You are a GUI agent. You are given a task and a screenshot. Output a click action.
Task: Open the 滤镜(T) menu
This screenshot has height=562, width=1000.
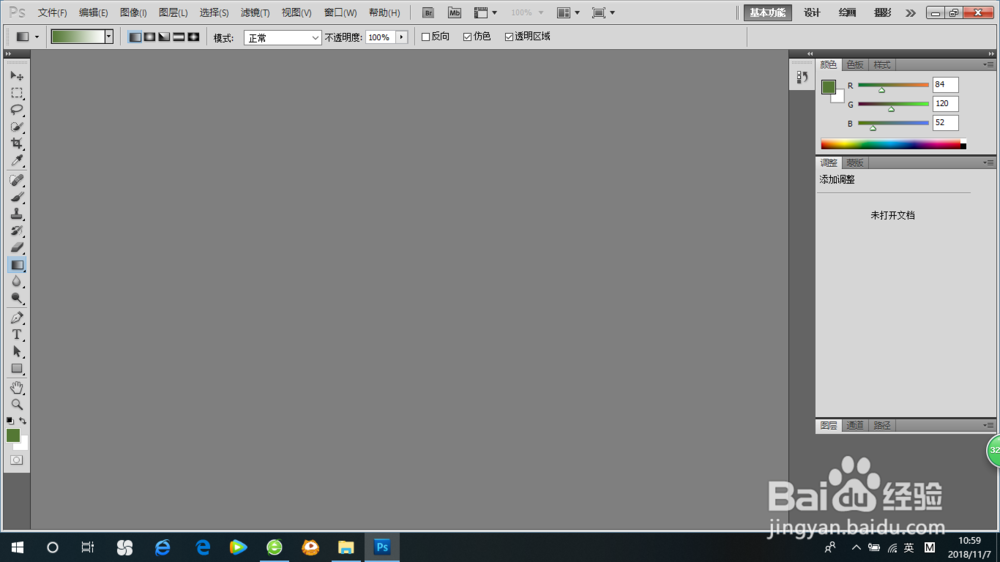click(255, 13)
